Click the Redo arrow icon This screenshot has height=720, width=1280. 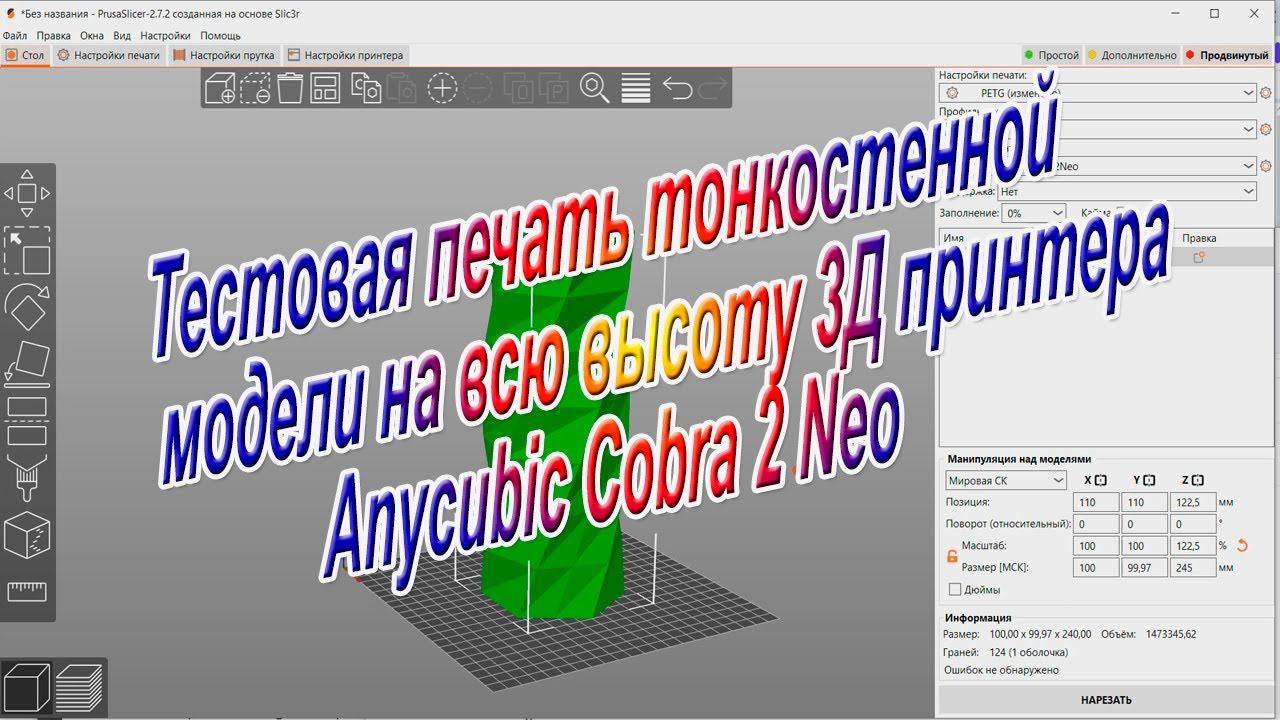click(x=713, y=88)
